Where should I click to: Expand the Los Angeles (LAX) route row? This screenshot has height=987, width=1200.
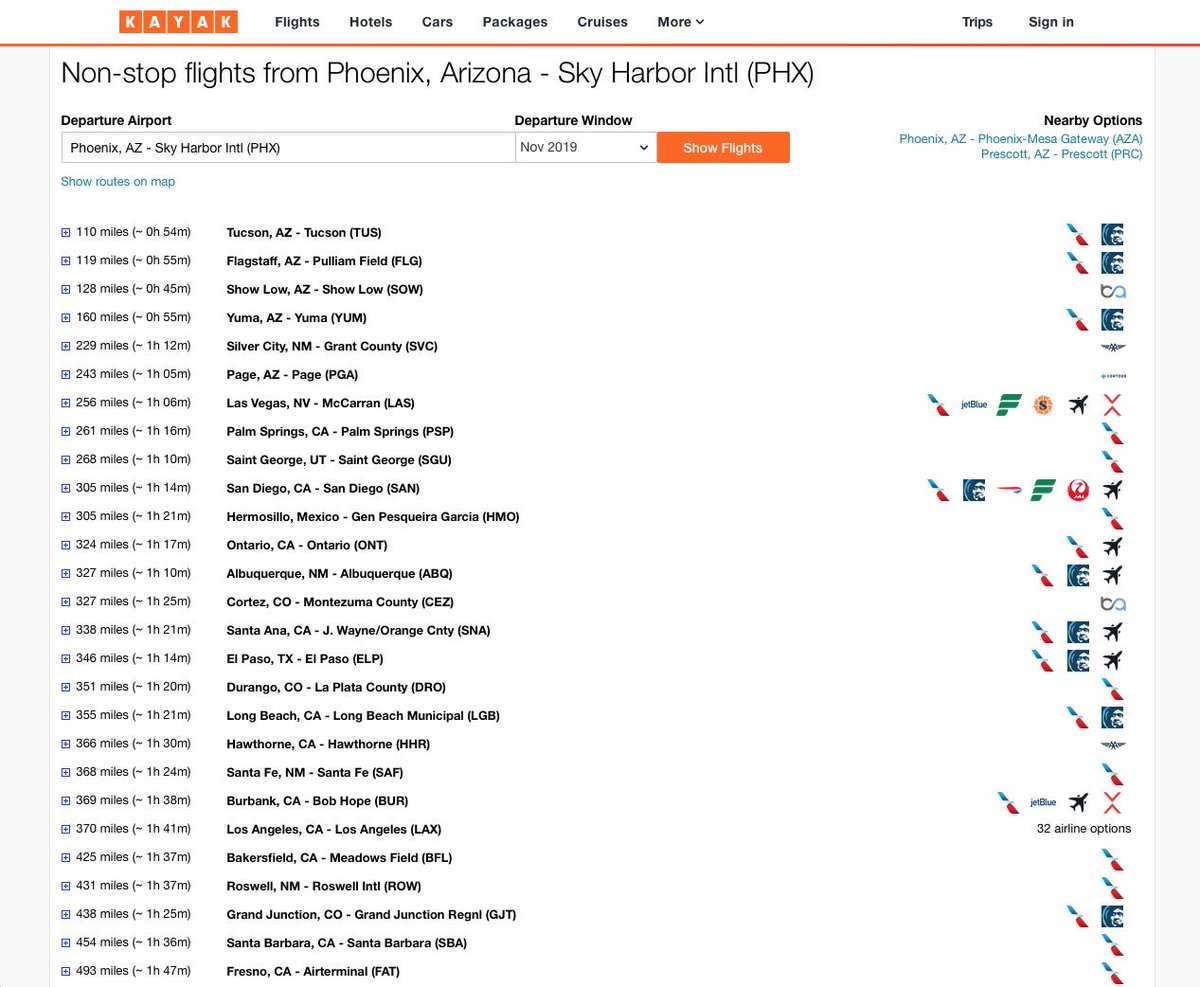click(x=66, y=830)
